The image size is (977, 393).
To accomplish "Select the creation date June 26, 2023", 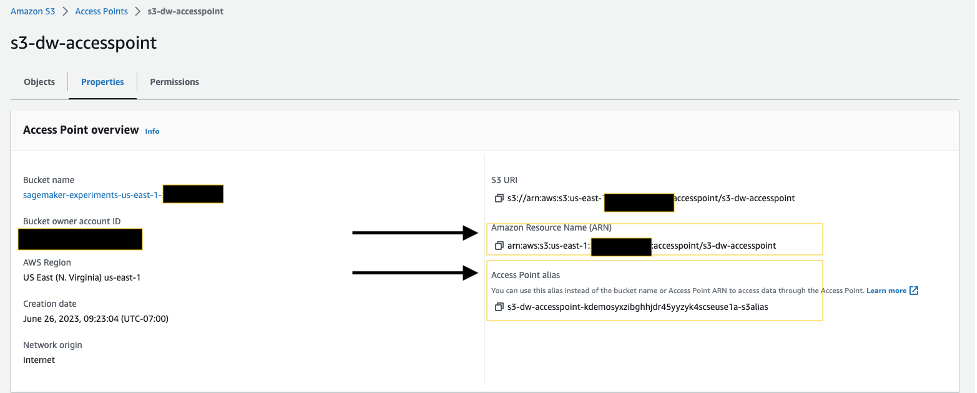I will [x=95, y=319].
